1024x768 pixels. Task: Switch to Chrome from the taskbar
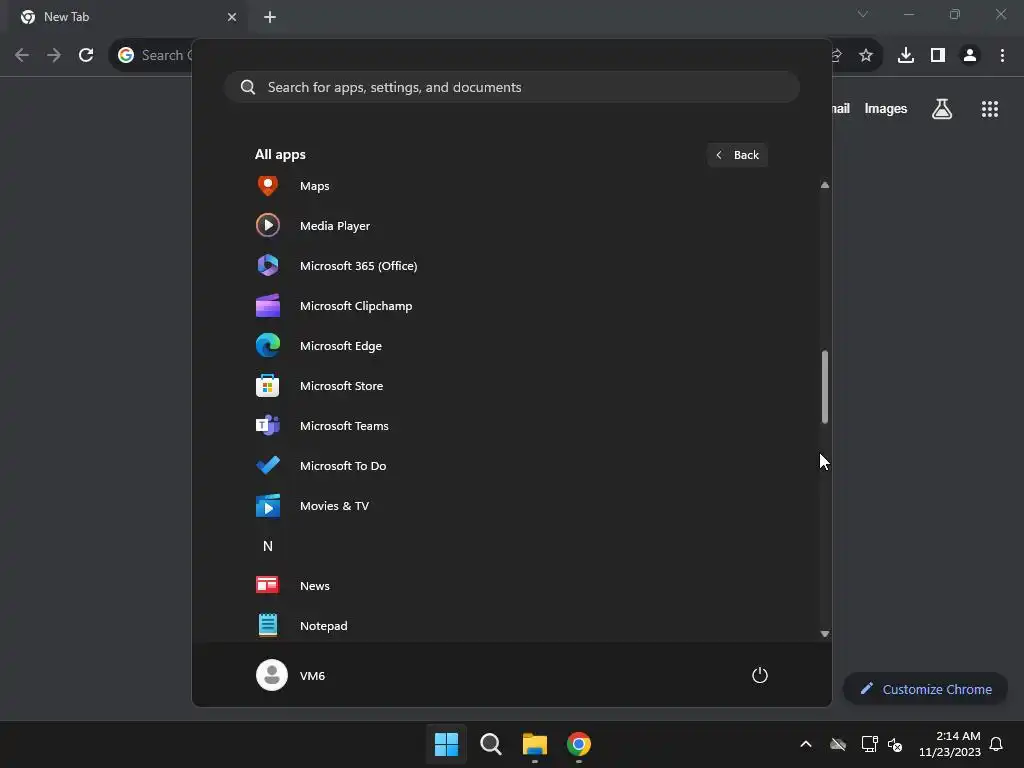pyautogui.click(x=579, y=744)
